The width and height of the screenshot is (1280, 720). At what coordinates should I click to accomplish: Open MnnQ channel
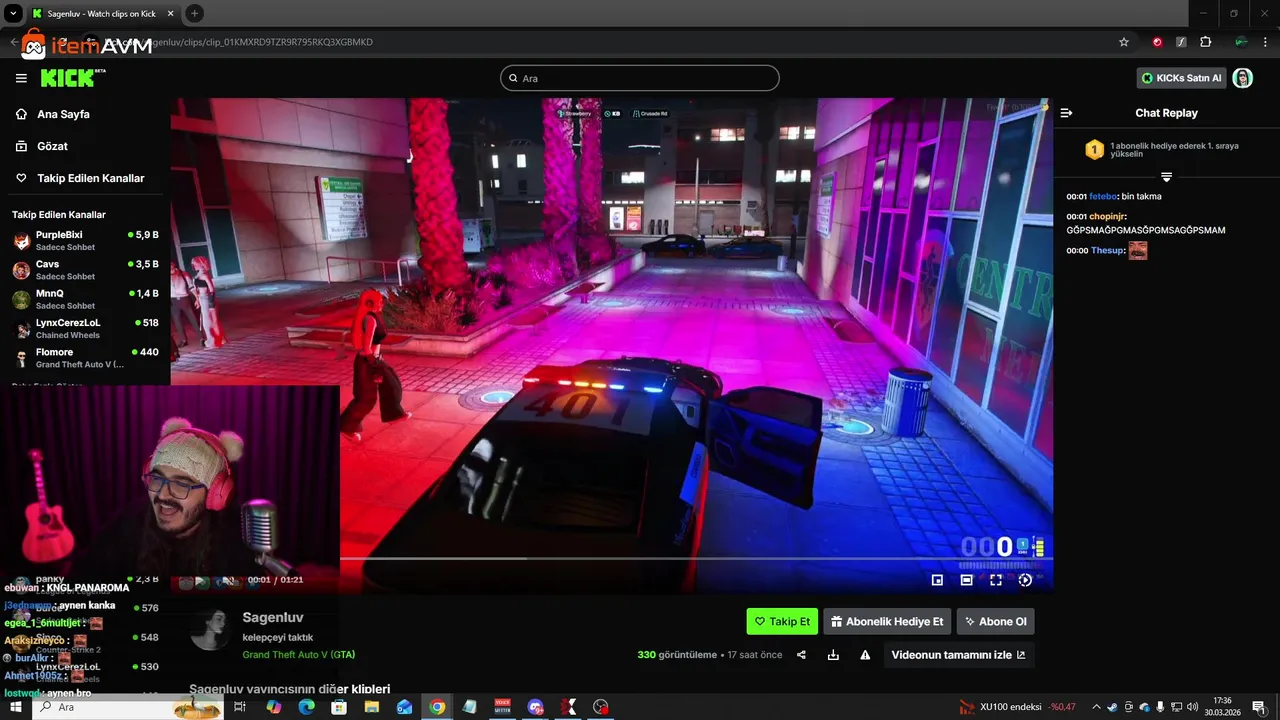coord(85,299)
